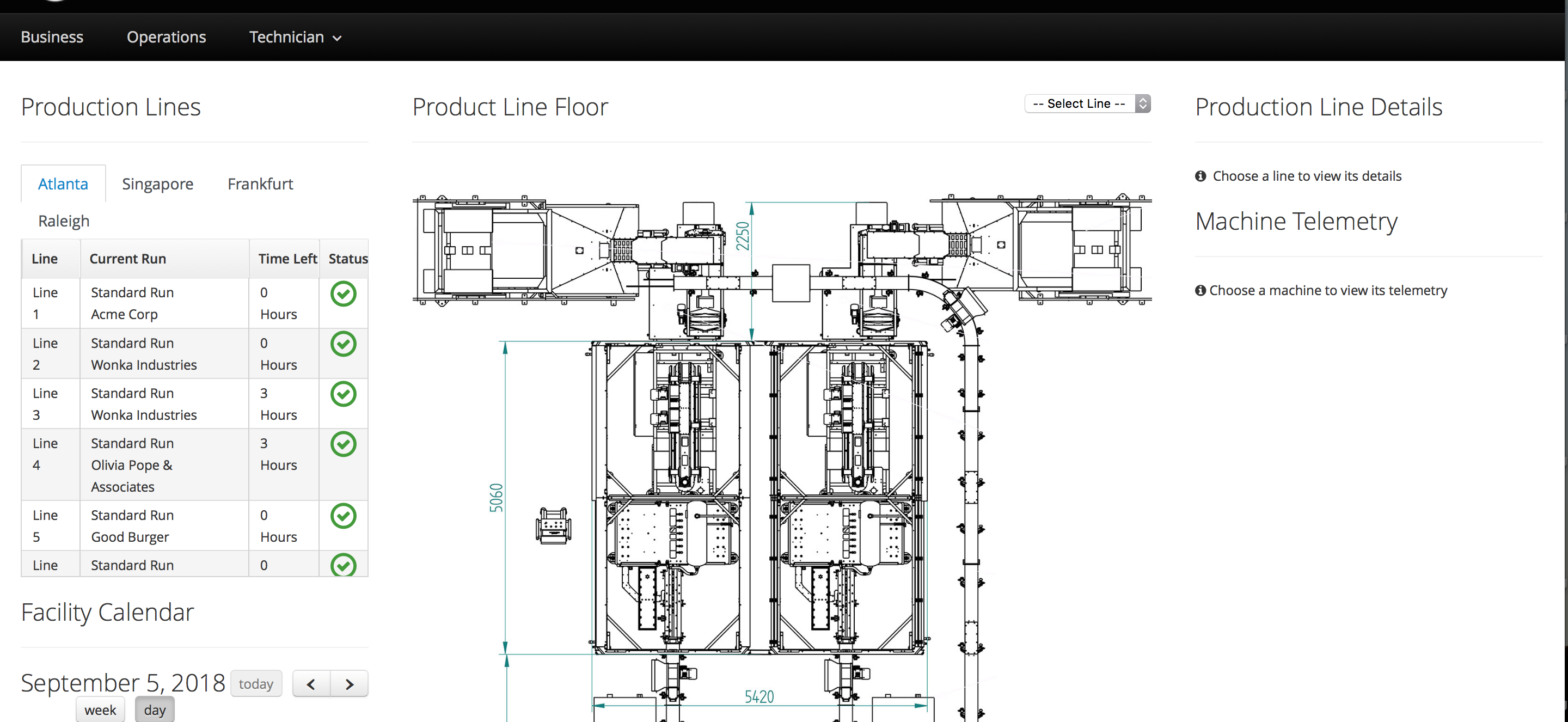Click the 2250 dimension label on floor plan

[x=743, y=236]
